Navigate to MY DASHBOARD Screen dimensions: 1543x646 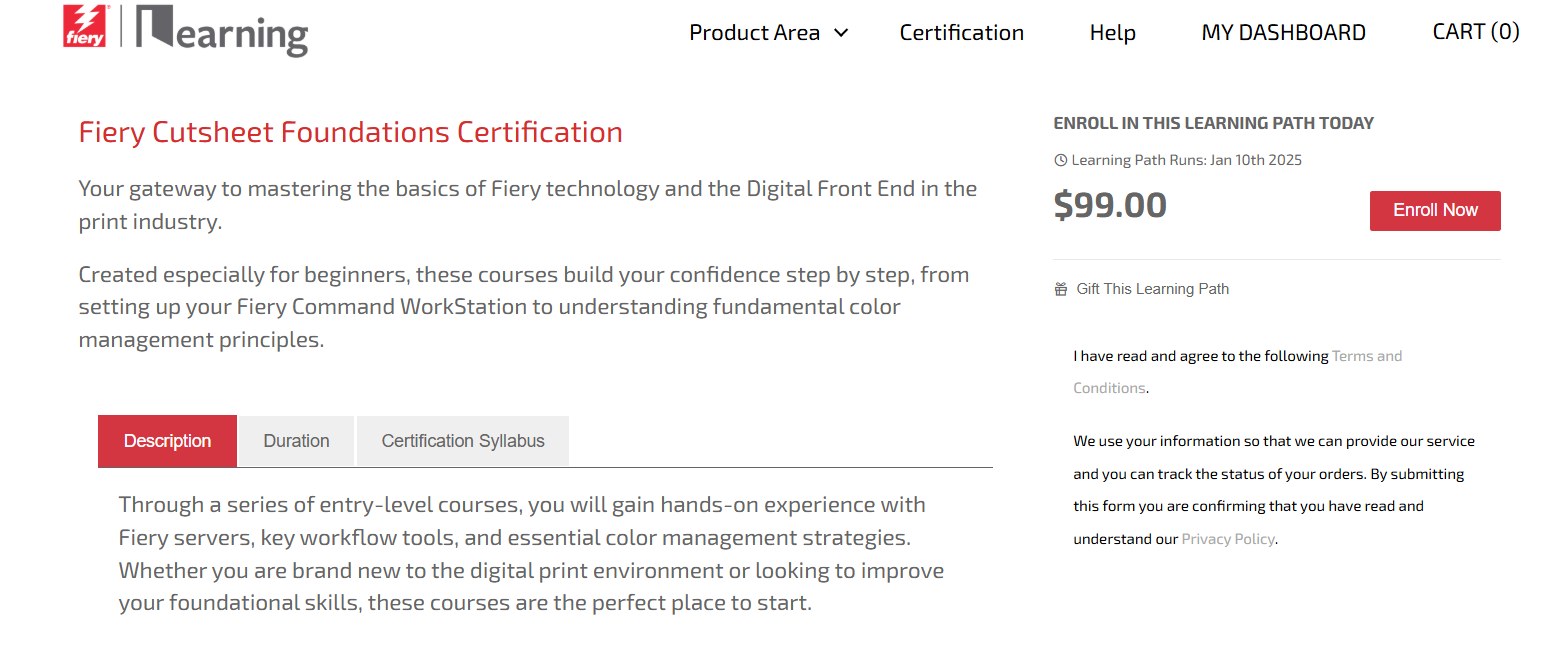[x=1283, y=33]
